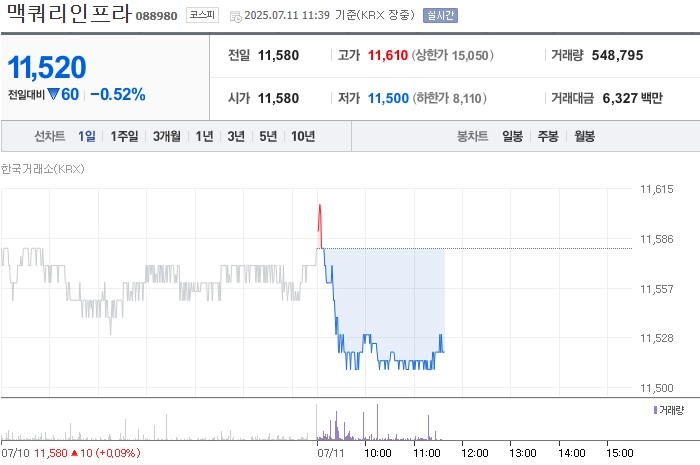This screenshot has width=700, height=465.
Task: Click the 선차트 label
Action: click(50, 136)
